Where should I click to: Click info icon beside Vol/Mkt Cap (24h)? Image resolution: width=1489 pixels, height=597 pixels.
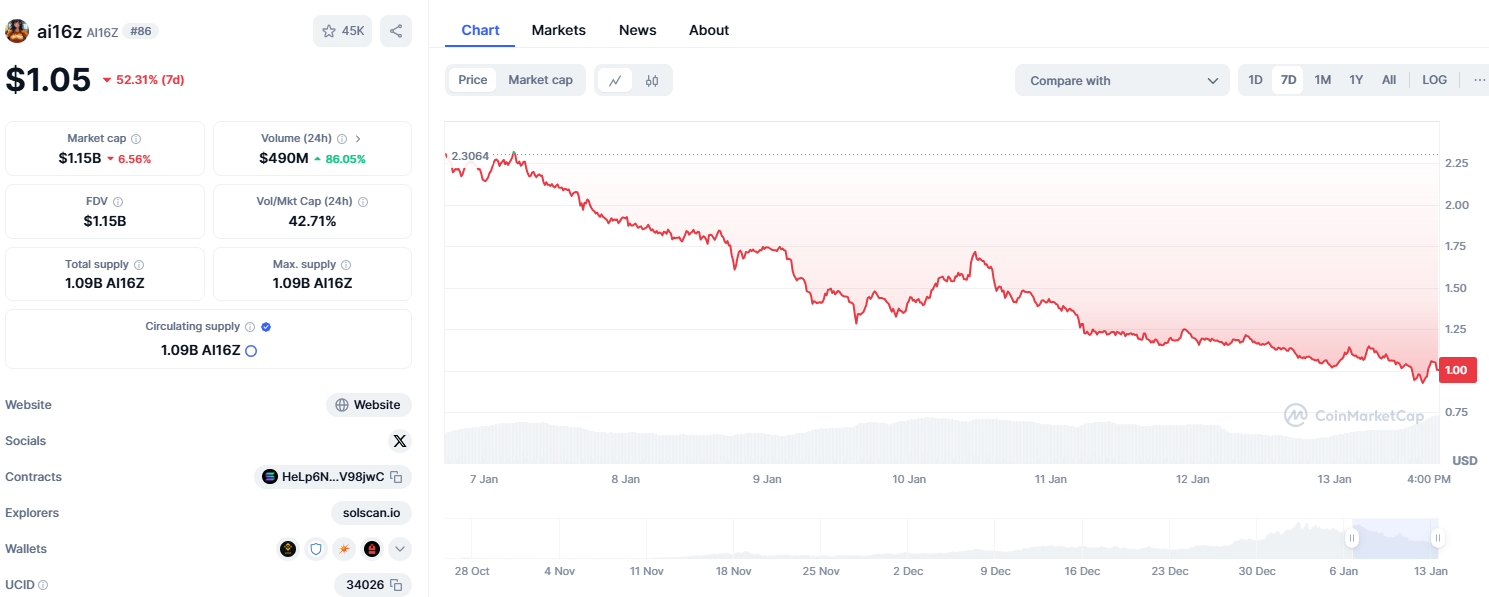point(363,202)
